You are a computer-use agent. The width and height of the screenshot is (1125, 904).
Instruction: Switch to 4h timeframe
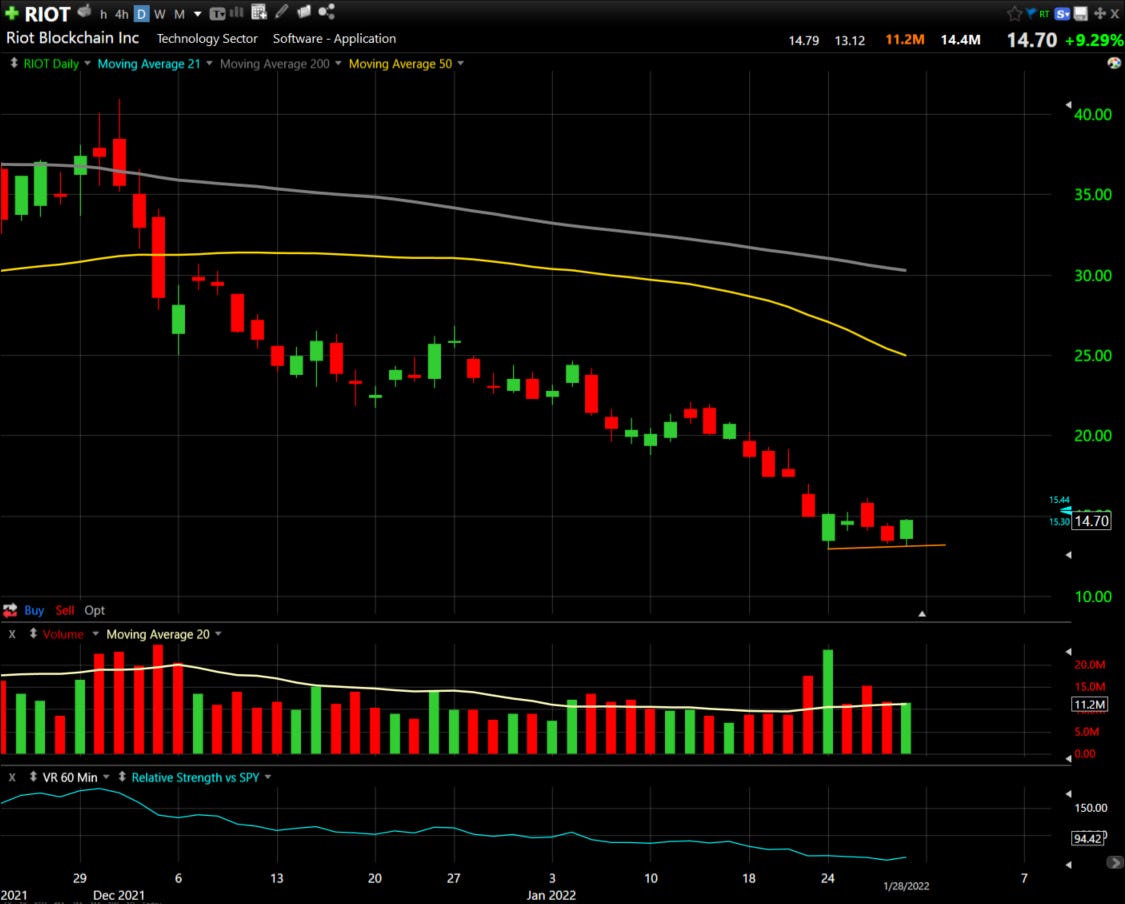122,14
